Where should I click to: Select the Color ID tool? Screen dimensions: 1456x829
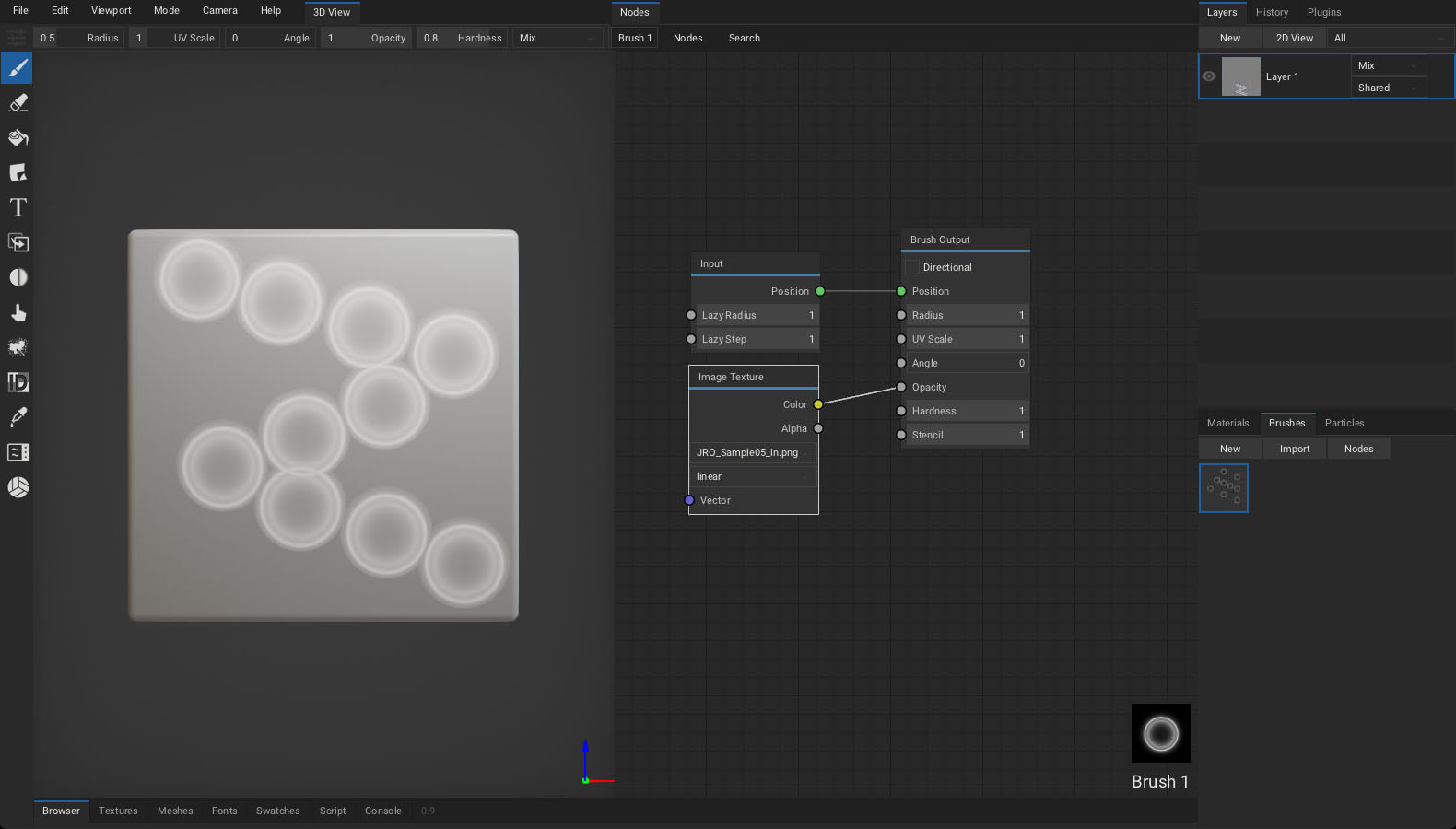click(18, 382)
